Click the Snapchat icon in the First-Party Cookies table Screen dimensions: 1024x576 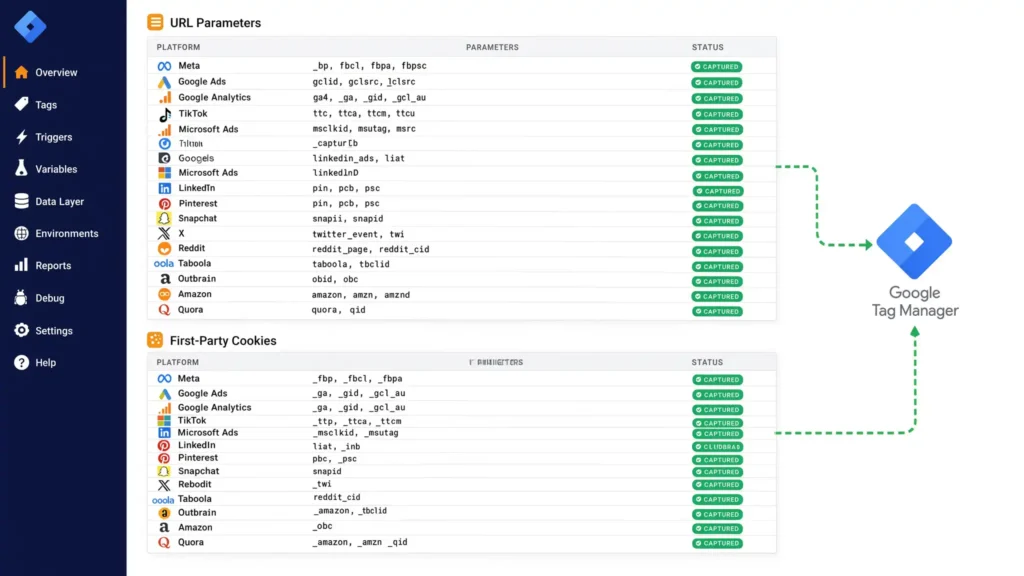164,472
